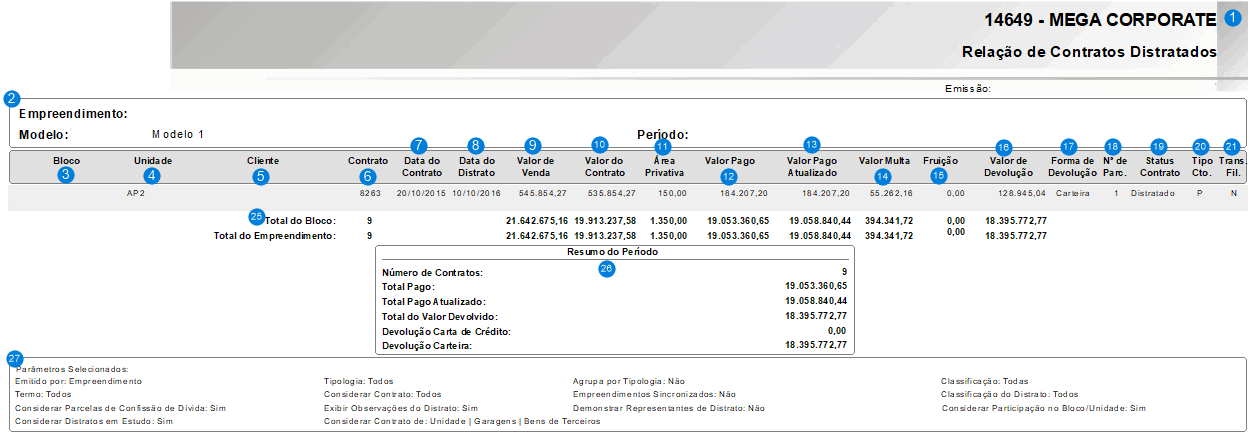
Task: Click 'Considerar Contrato: Todos' parameter
Action: pyautogui.click(x=383, y=394)
